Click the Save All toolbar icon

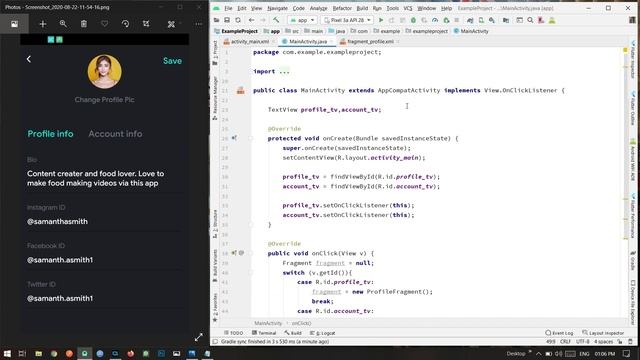(x=227, y=20)
